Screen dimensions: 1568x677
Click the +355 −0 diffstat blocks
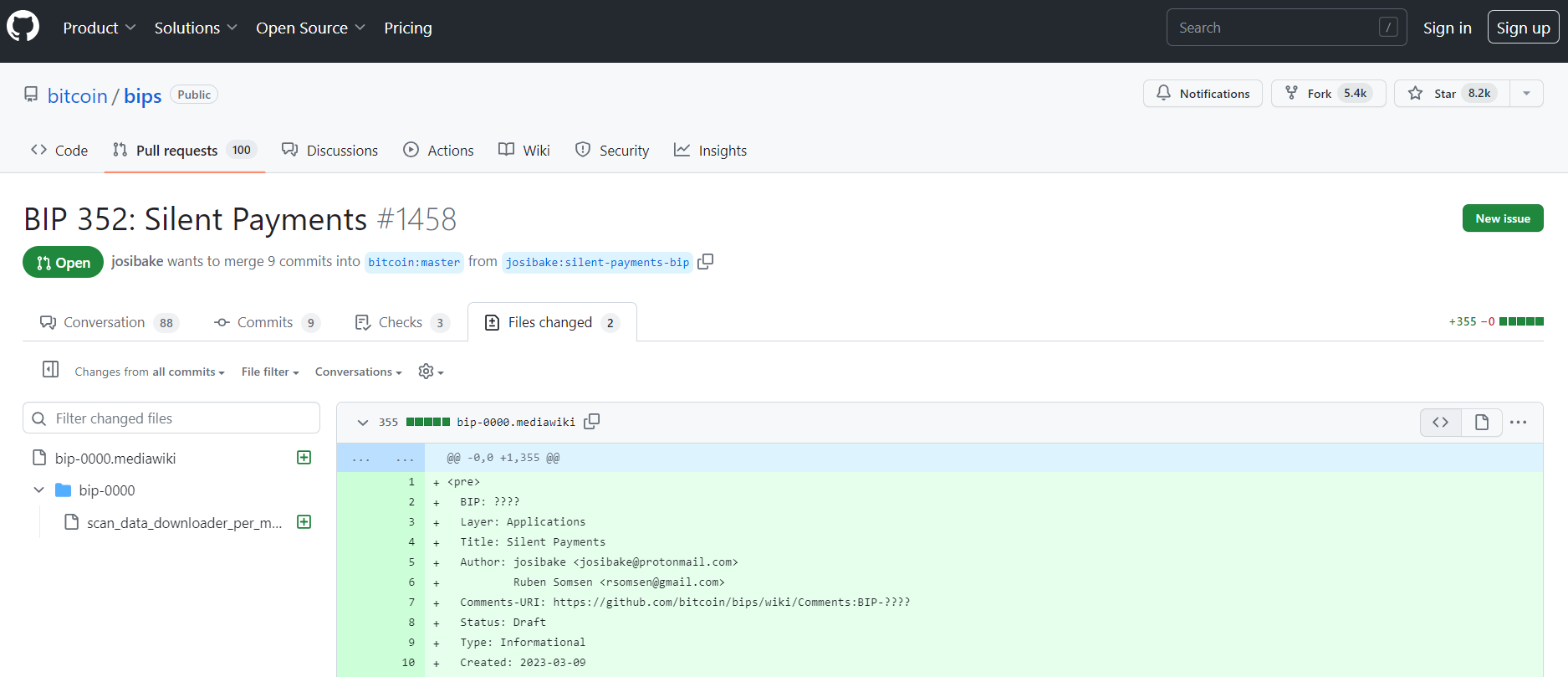point(1521,321)
